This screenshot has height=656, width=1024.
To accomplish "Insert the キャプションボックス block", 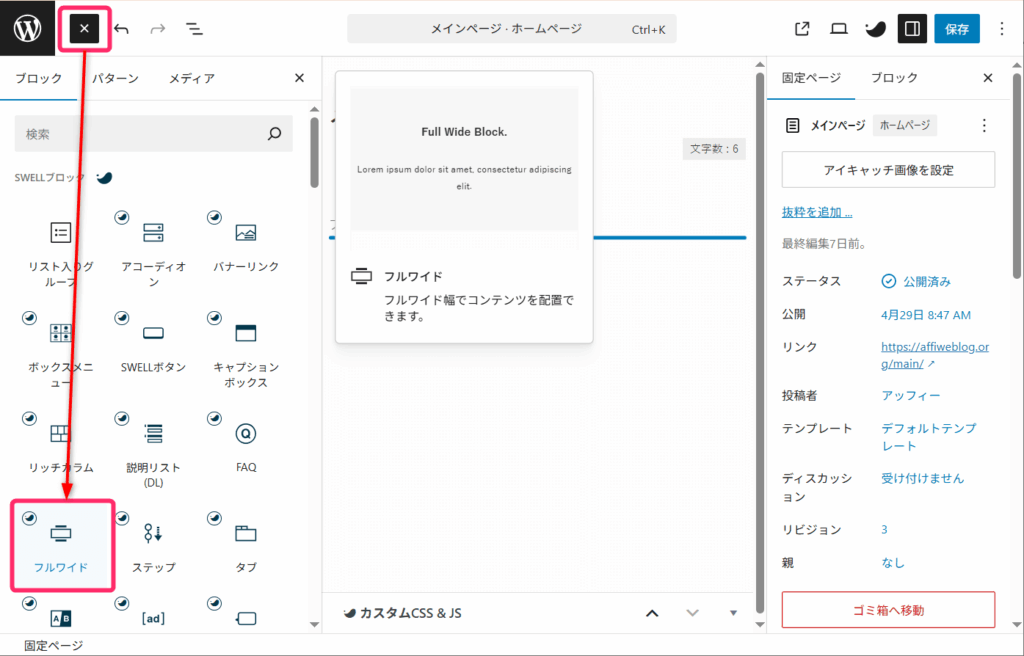I will 246,353.
